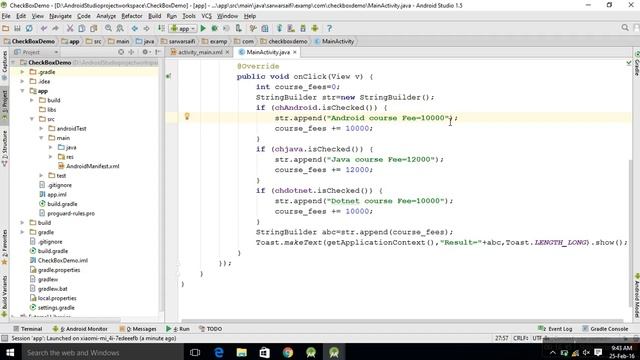Collapse the src folder arrow

32,119
